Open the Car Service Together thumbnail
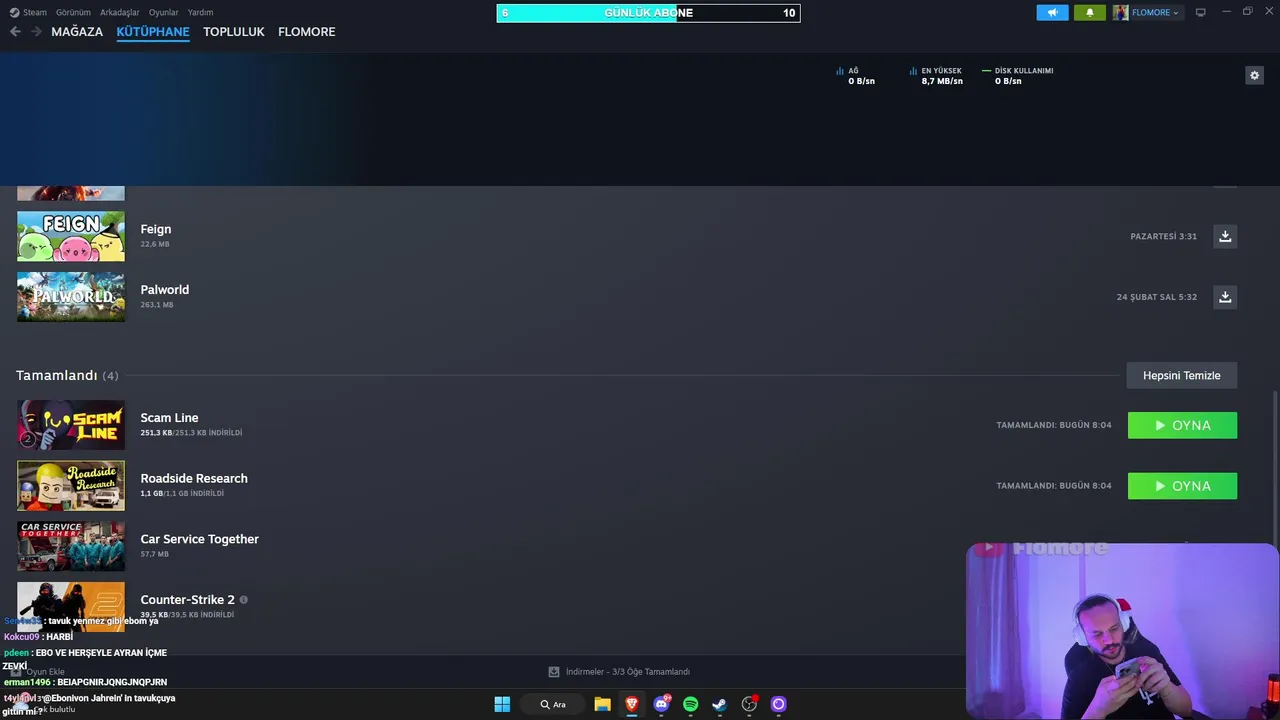The image size is (1280, 720). tap(71, 546)
